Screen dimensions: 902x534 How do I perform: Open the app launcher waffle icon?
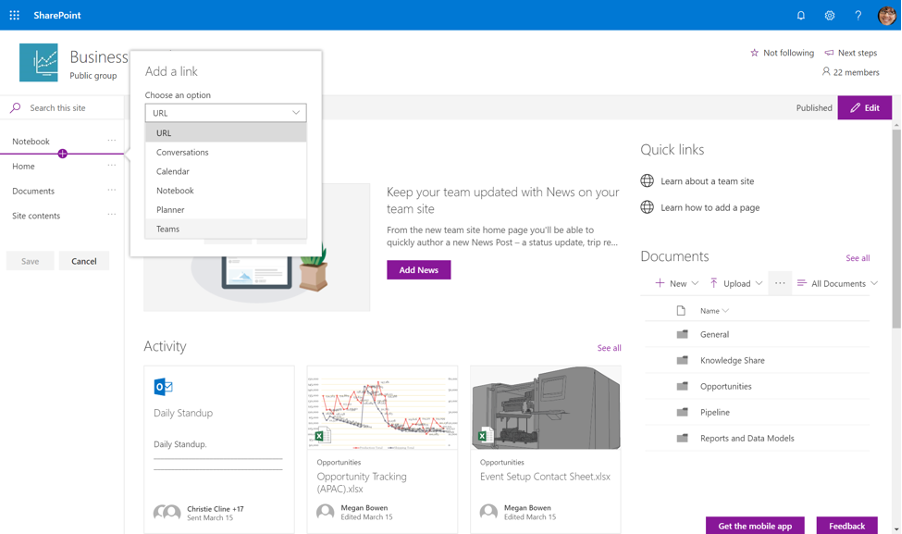[x=14, y=15]
